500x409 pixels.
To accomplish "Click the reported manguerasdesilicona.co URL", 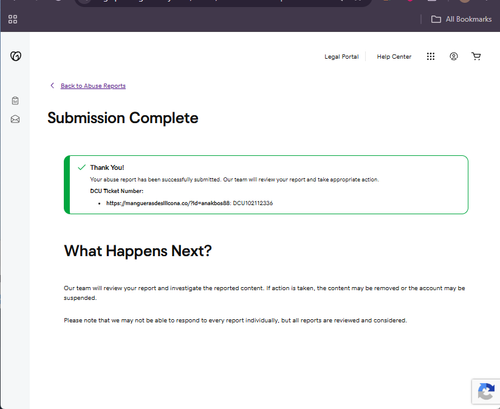I will pyautogui.click(x=168, y=203).
